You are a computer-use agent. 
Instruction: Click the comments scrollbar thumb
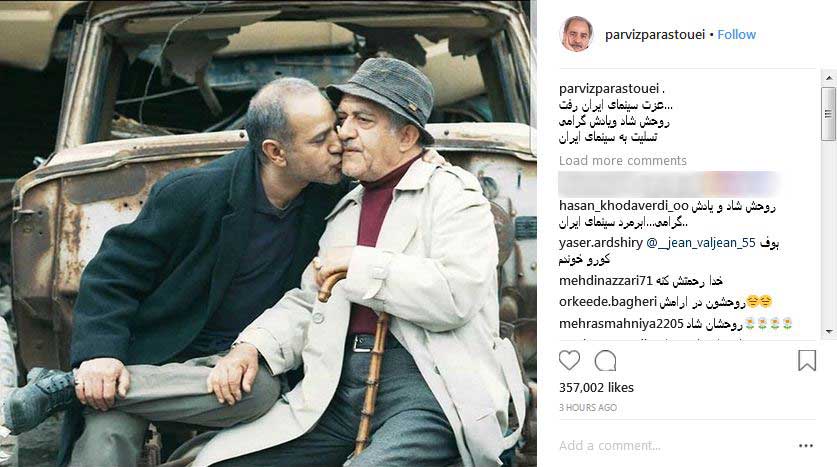coord(828,114)
